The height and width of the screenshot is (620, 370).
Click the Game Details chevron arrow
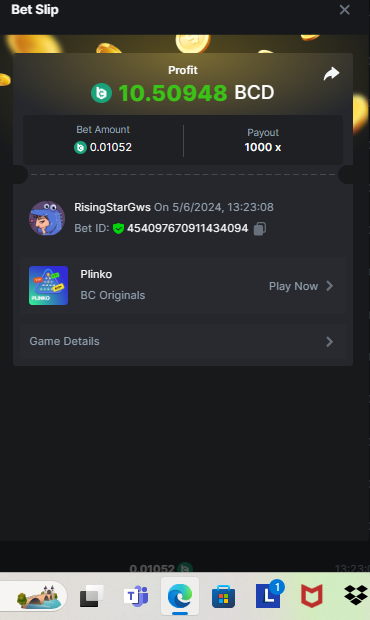(329, 342)
